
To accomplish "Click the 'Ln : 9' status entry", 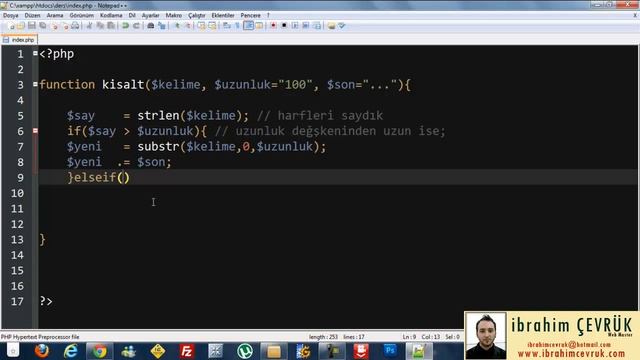I will tap(409, 337).
